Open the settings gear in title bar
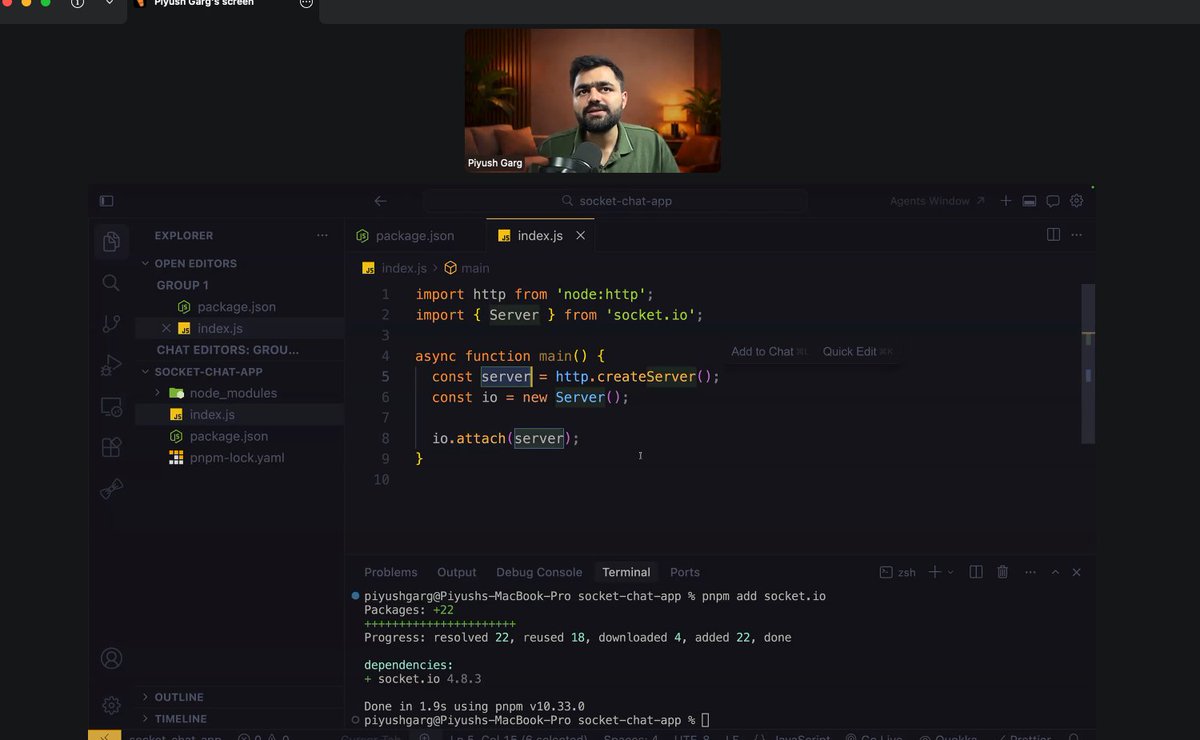This screenshot has height=740, width=1200. tap(1077, 201)
